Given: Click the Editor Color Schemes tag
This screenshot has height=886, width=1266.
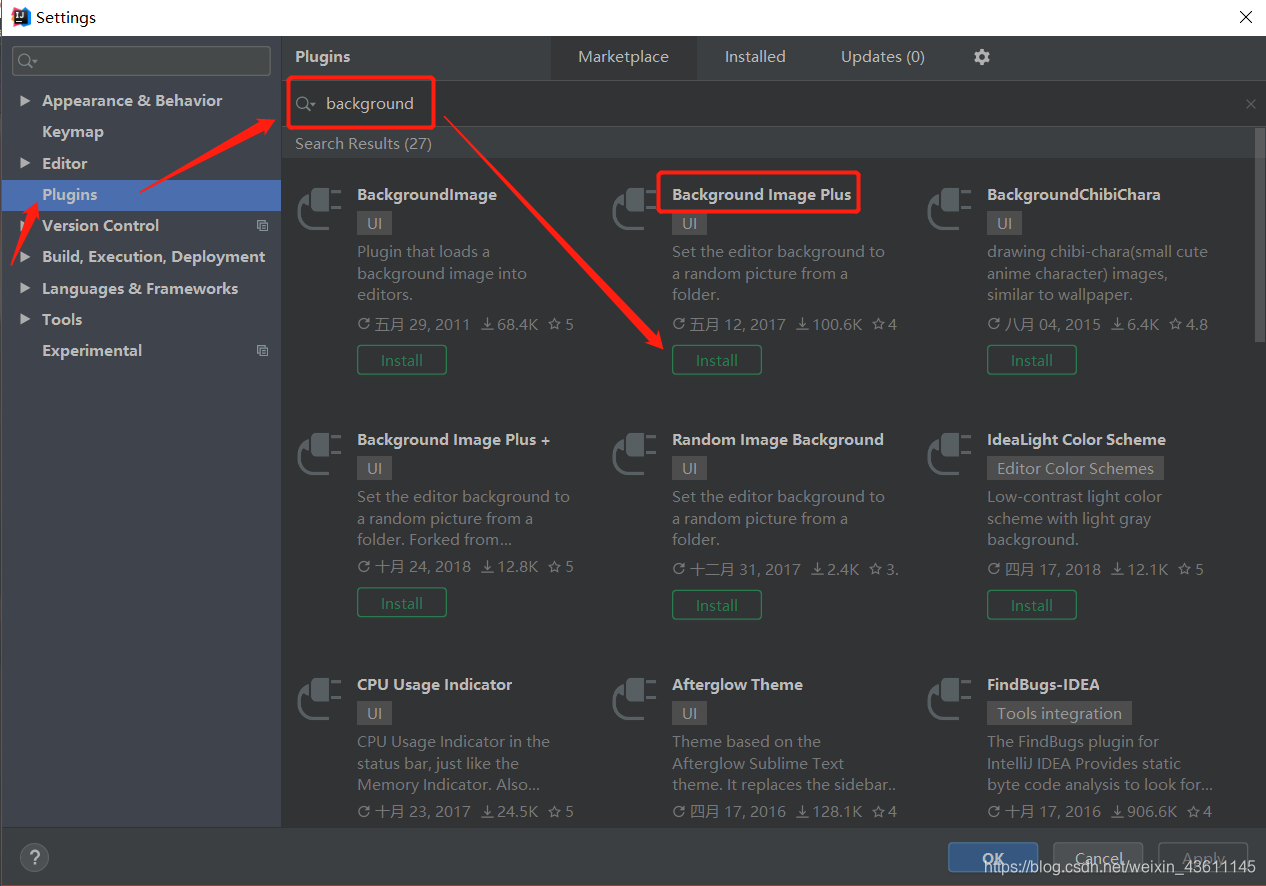Looking at the screenshot, I should coord(1075,468).
